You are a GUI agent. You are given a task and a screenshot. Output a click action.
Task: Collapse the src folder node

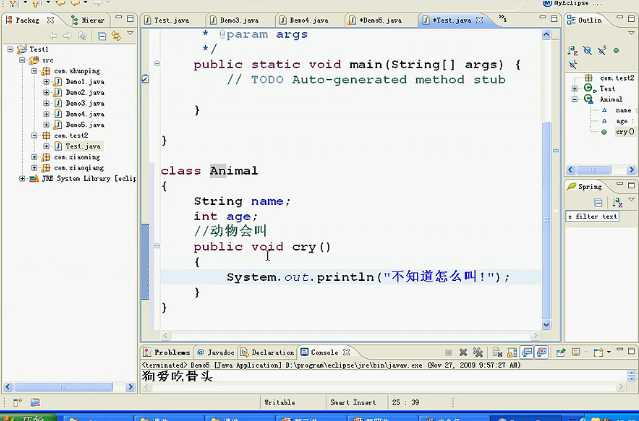pyautogui.click(x=22, y=60)
